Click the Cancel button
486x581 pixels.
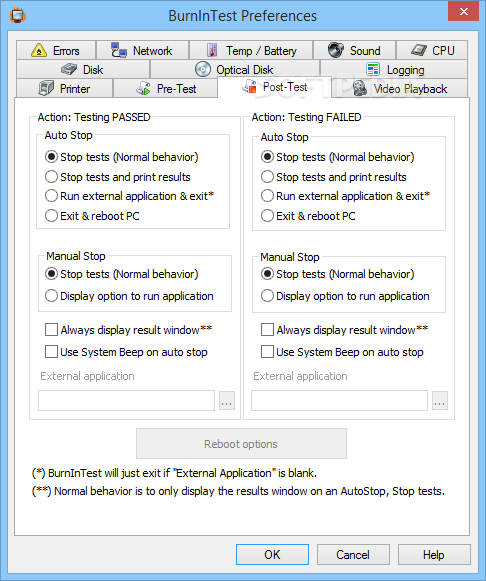353,555
